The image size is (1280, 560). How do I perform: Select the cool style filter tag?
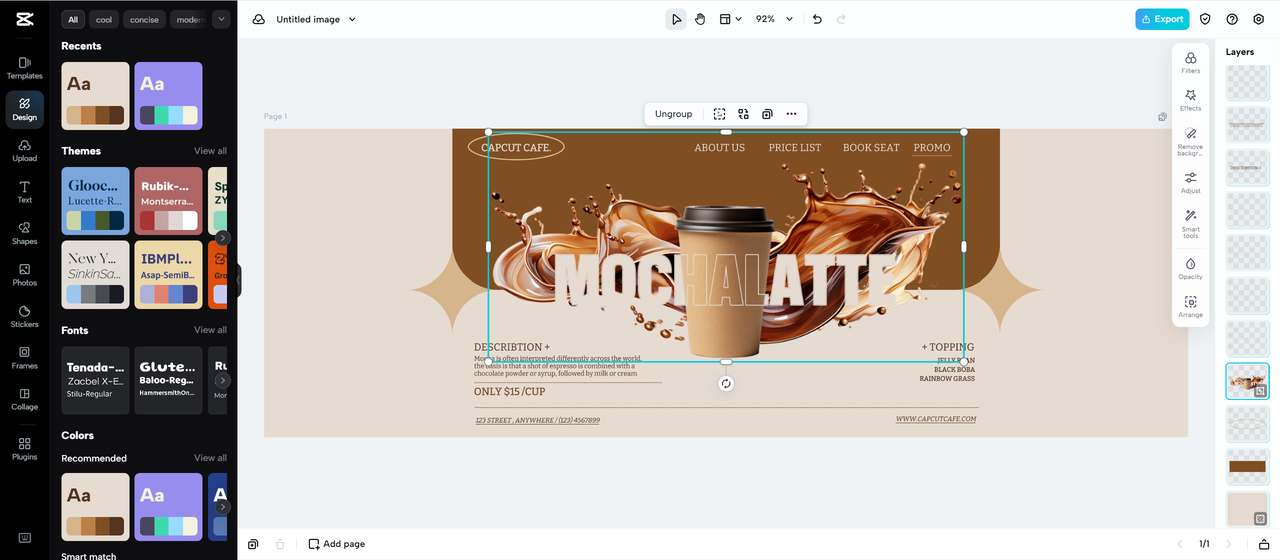104,19
